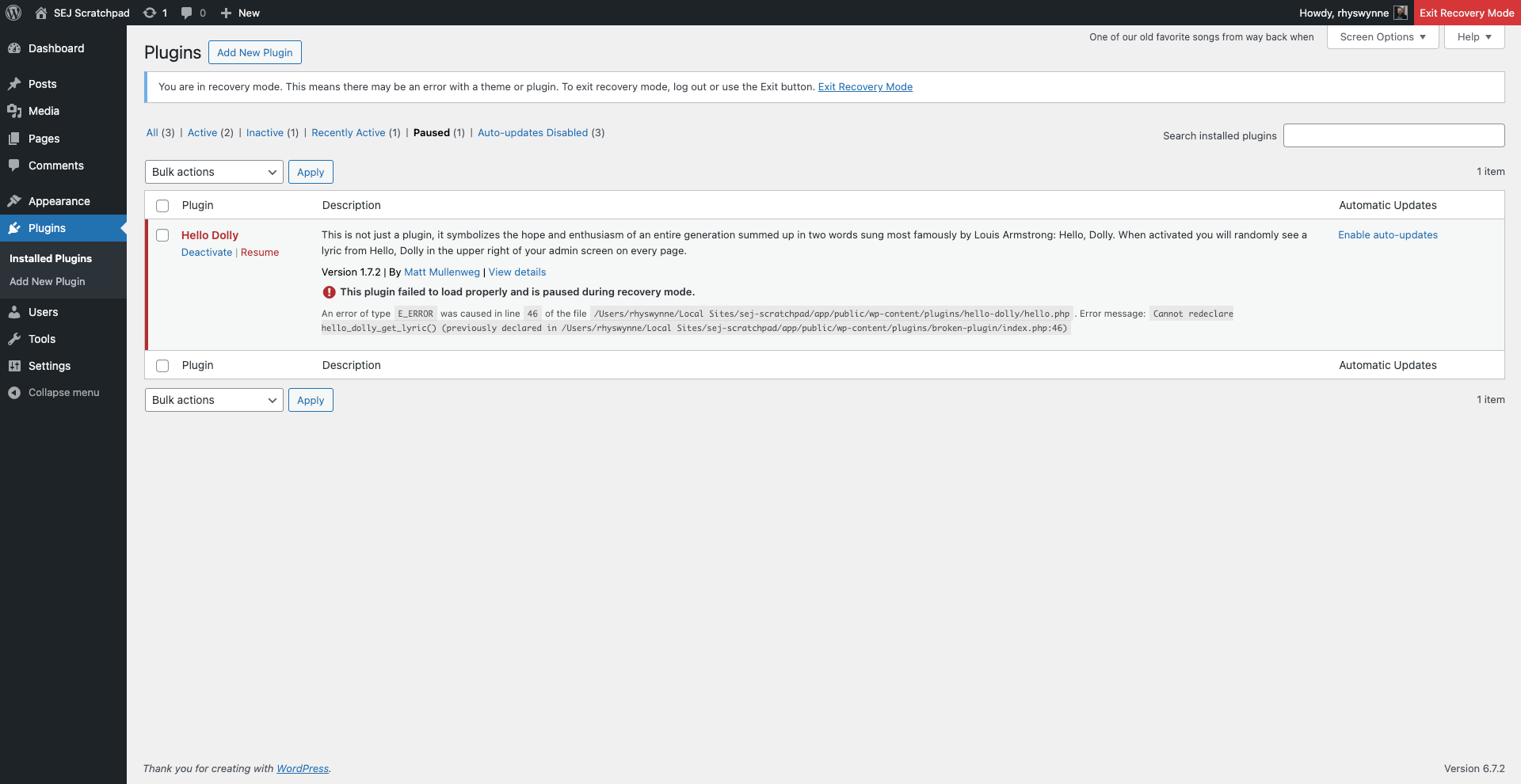1521x784 pixels.
Task: Open the Settings menu item
Action: (x=48, y=366)
